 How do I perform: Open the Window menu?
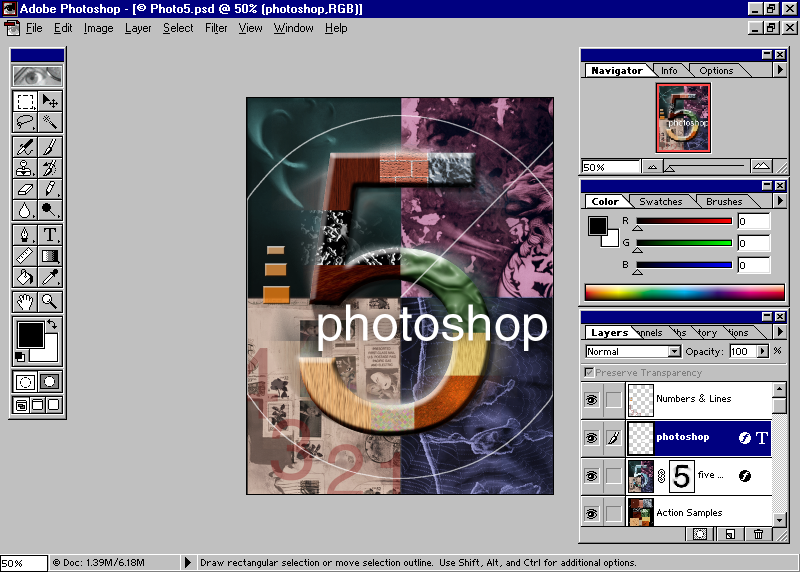click(293, 28)
